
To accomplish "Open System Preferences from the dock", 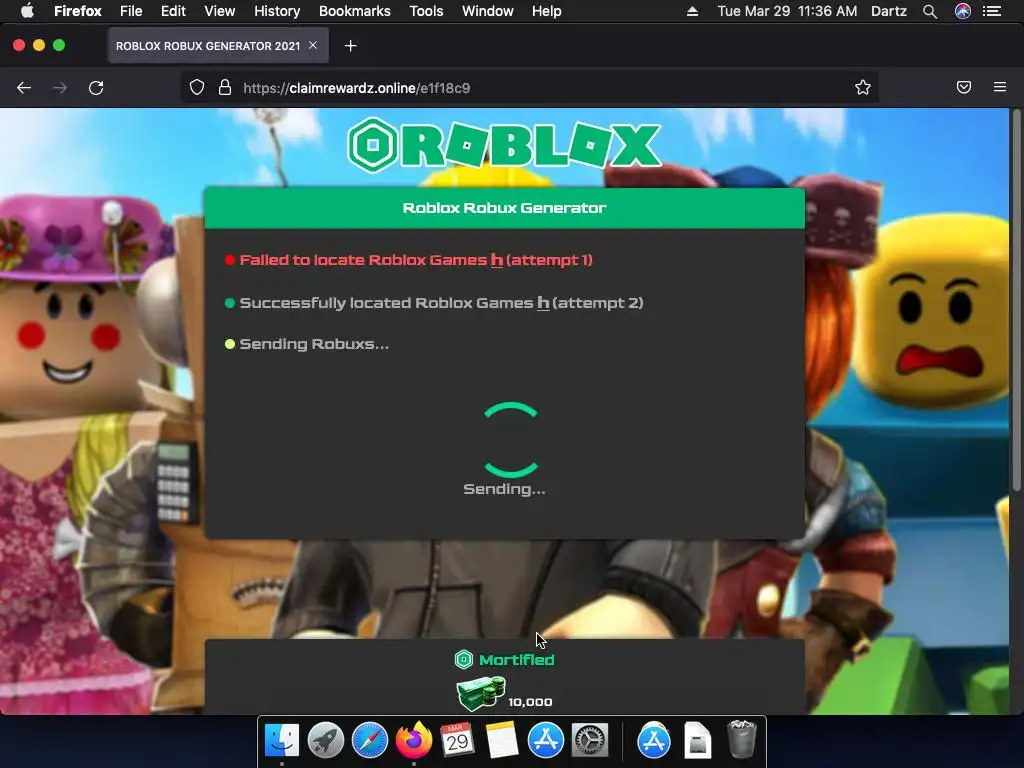I will pos(590,740).
